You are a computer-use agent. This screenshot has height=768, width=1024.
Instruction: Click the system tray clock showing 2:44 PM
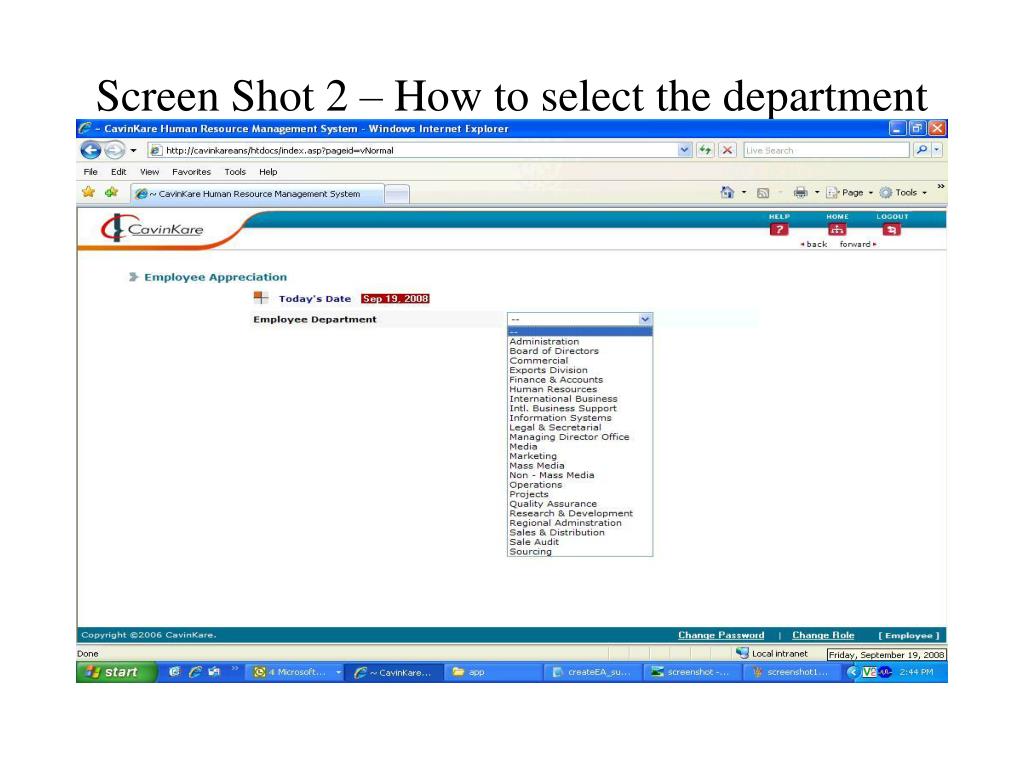[916, 672]
